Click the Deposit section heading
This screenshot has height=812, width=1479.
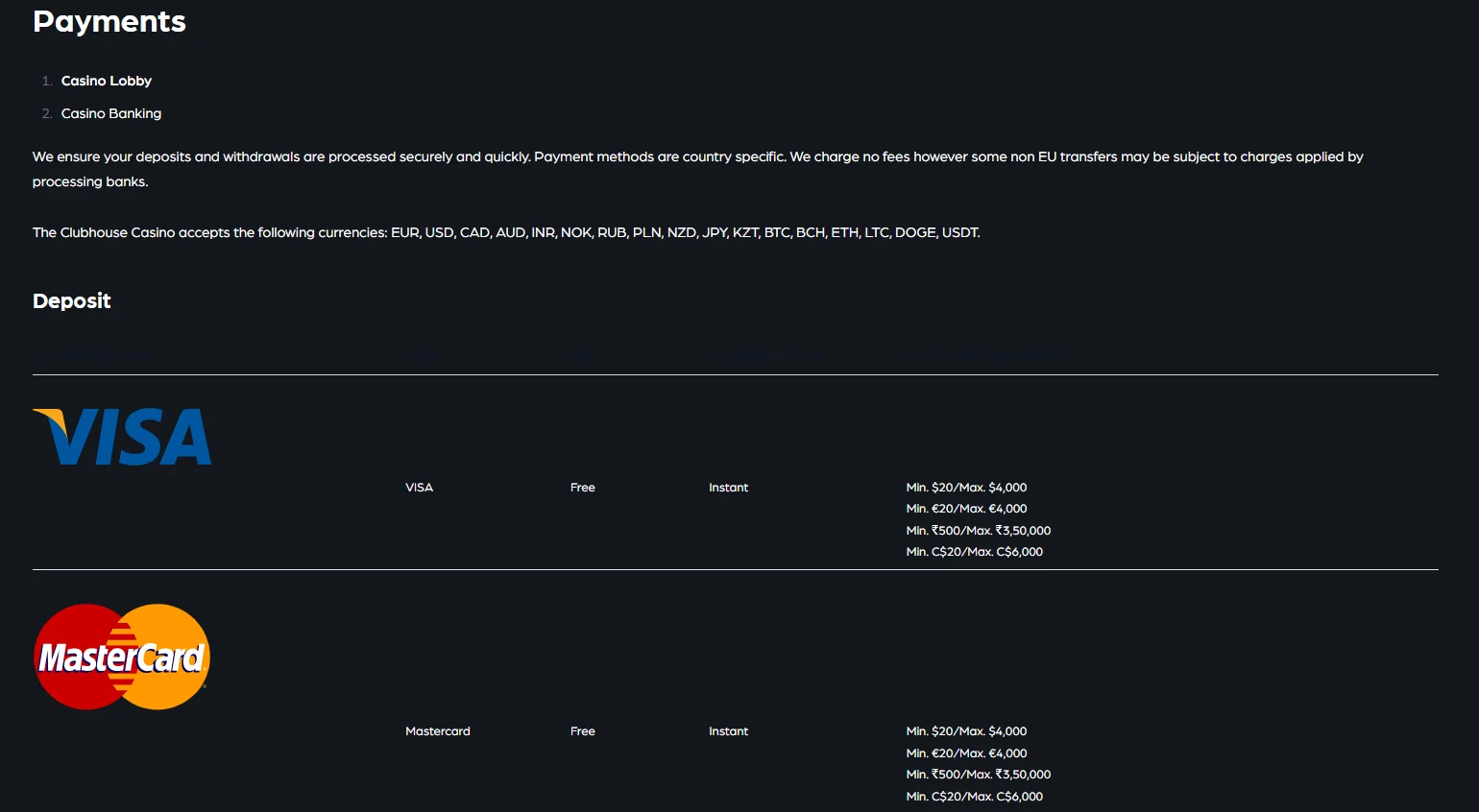coord(72,300)
